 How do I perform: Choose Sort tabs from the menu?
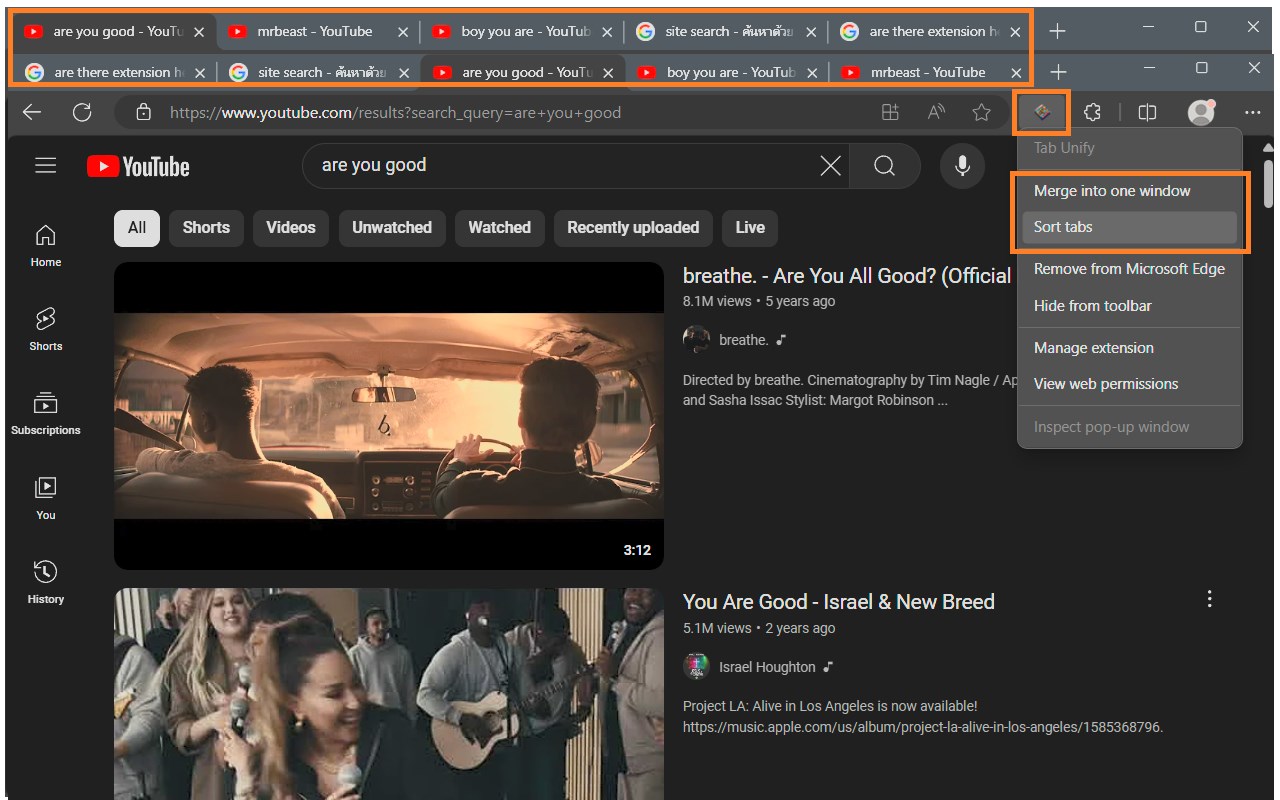(1130, 227)
